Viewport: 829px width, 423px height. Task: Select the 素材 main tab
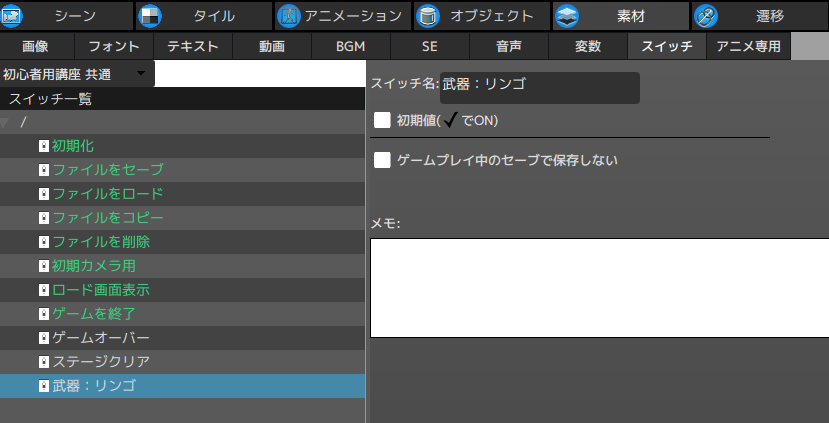coord(621,16)
